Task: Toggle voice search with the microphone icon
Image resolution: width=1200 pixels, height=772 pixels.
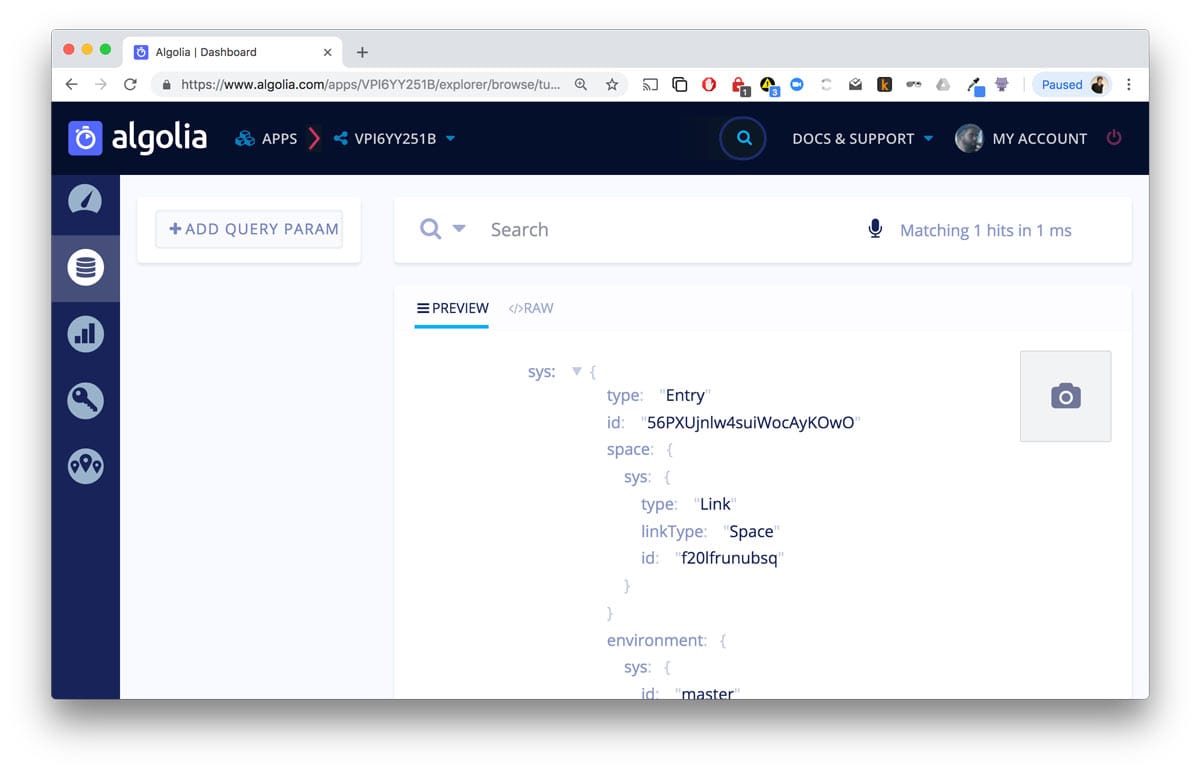Action: (875, 228)
